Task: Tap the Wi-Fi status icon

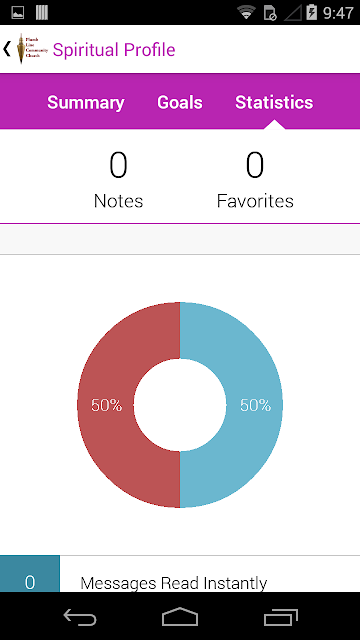Action: tap(246, 13)
